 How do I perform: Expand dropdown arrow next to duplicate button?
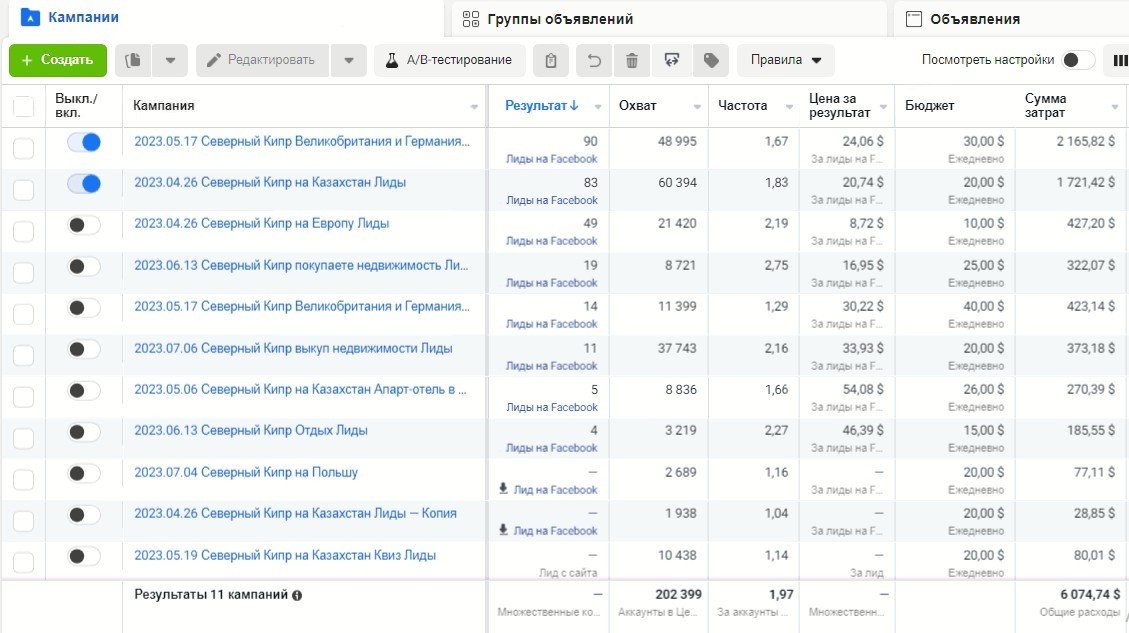tap(170, 60)
